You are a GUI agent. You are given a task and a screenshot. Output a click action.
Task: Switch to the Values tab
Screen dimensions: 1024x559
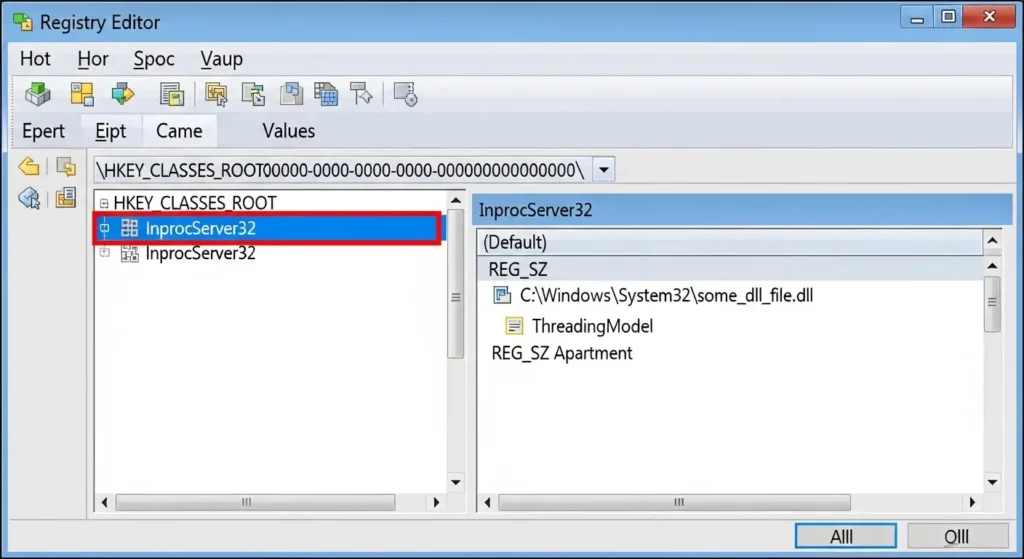288,131
